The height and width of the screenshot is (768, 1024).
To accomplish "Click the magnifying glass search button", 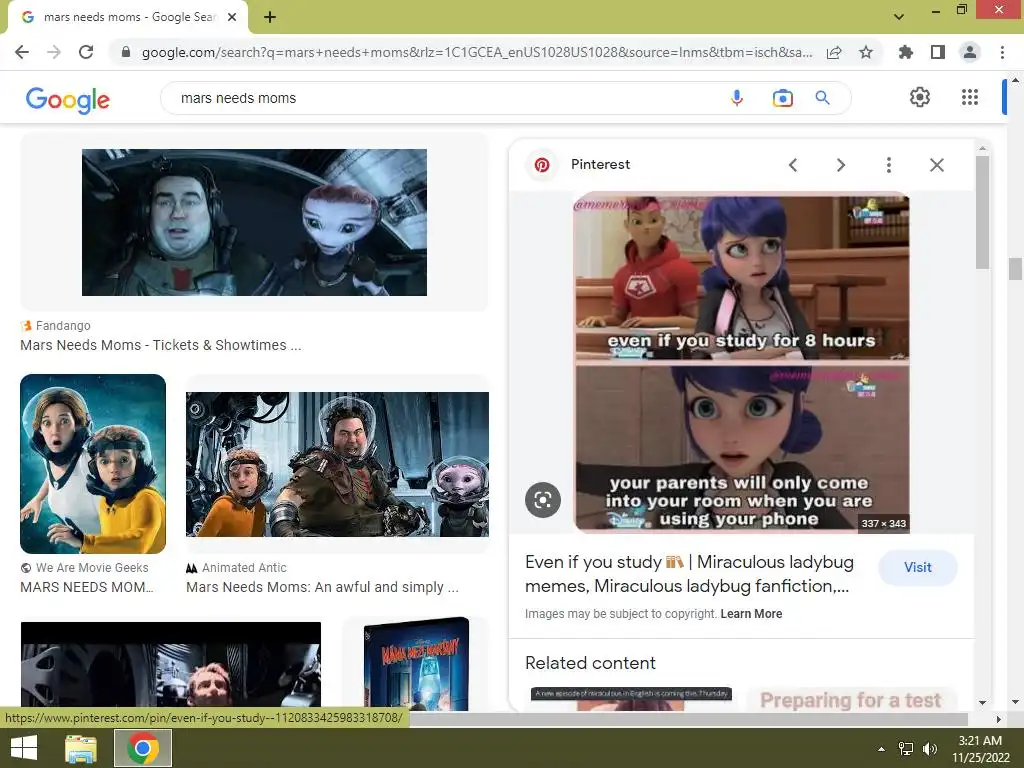I will 822,98.
